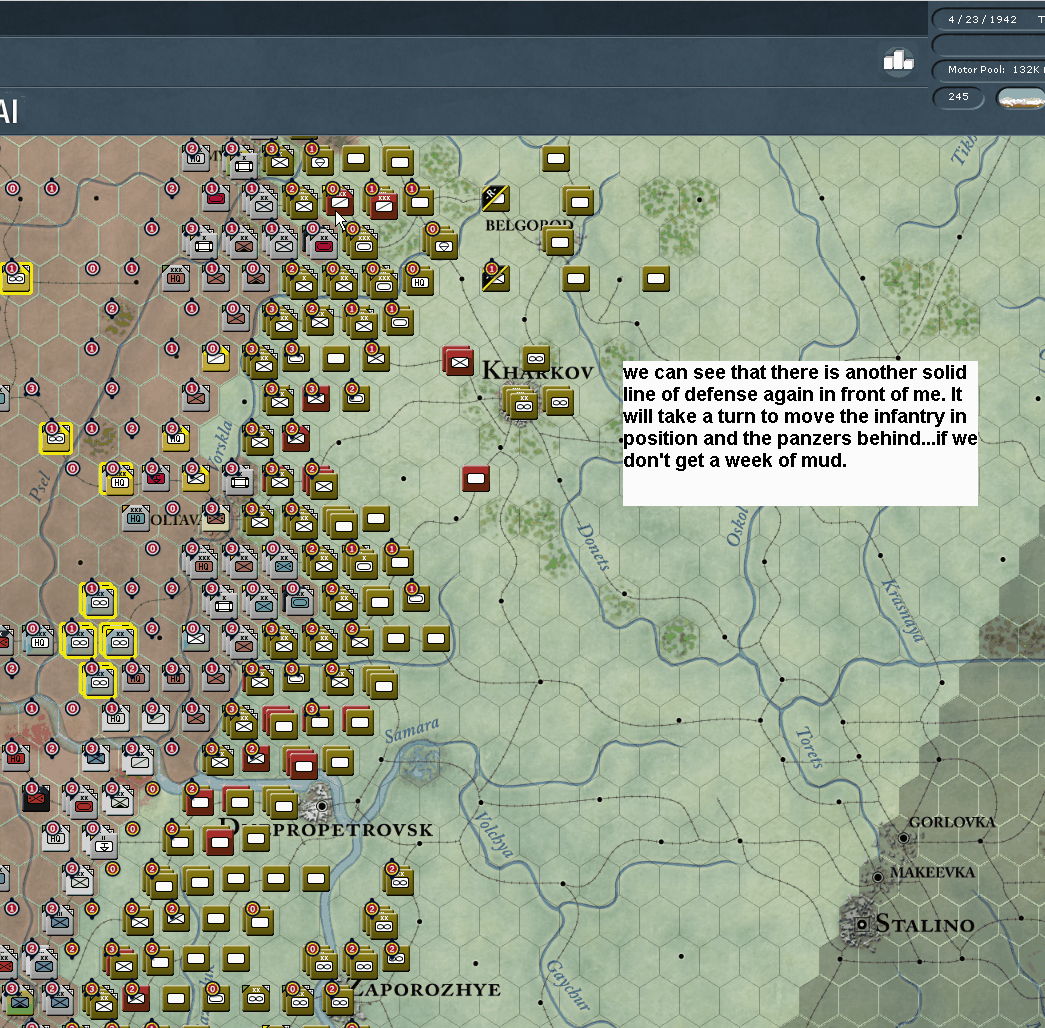
Task: Click the Stalino city marker
Action: (861, 924)
